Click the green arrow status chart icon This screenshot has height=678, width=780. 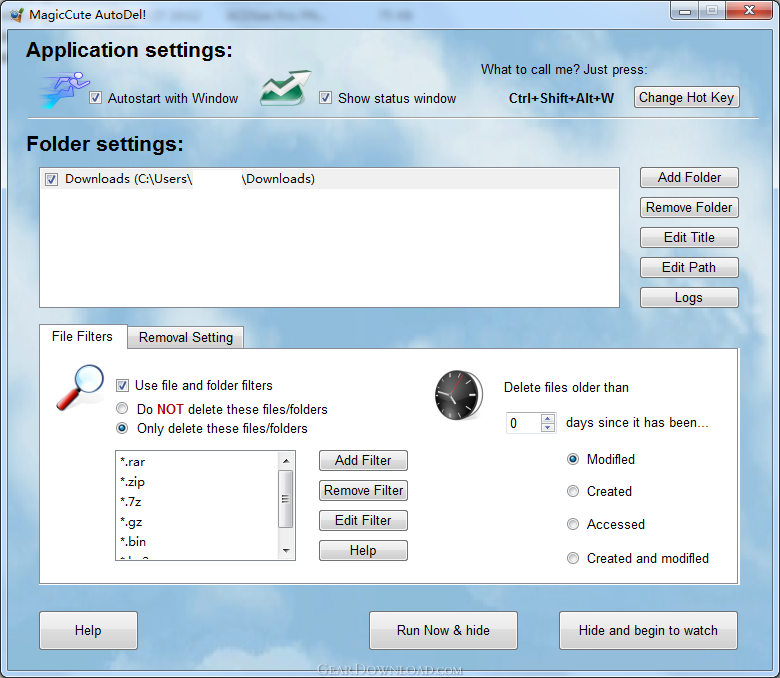point(285,88)
